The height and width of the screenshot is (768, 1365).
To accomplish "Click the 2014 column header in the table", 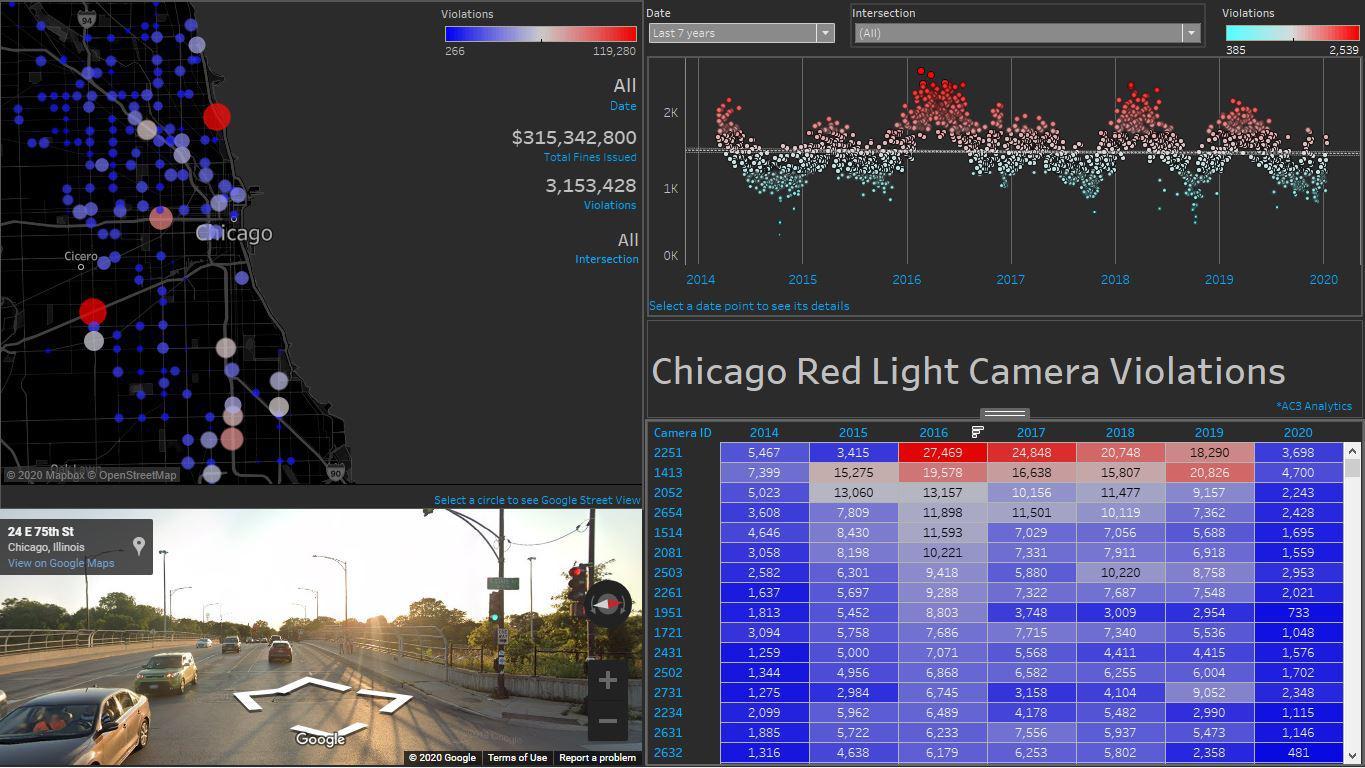I will [764, 432].
